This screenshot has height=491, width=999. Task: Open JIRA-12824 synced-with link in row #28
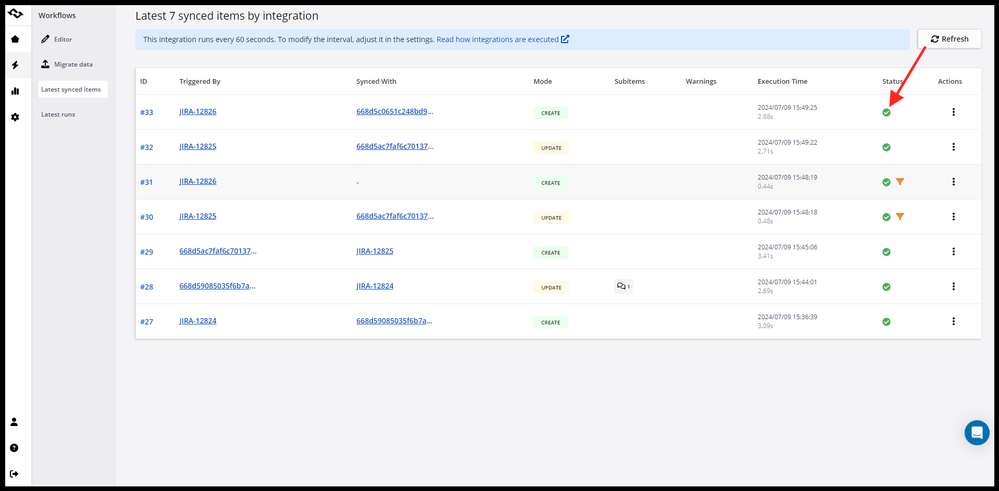pyautogui.click(x=375, y=286)
